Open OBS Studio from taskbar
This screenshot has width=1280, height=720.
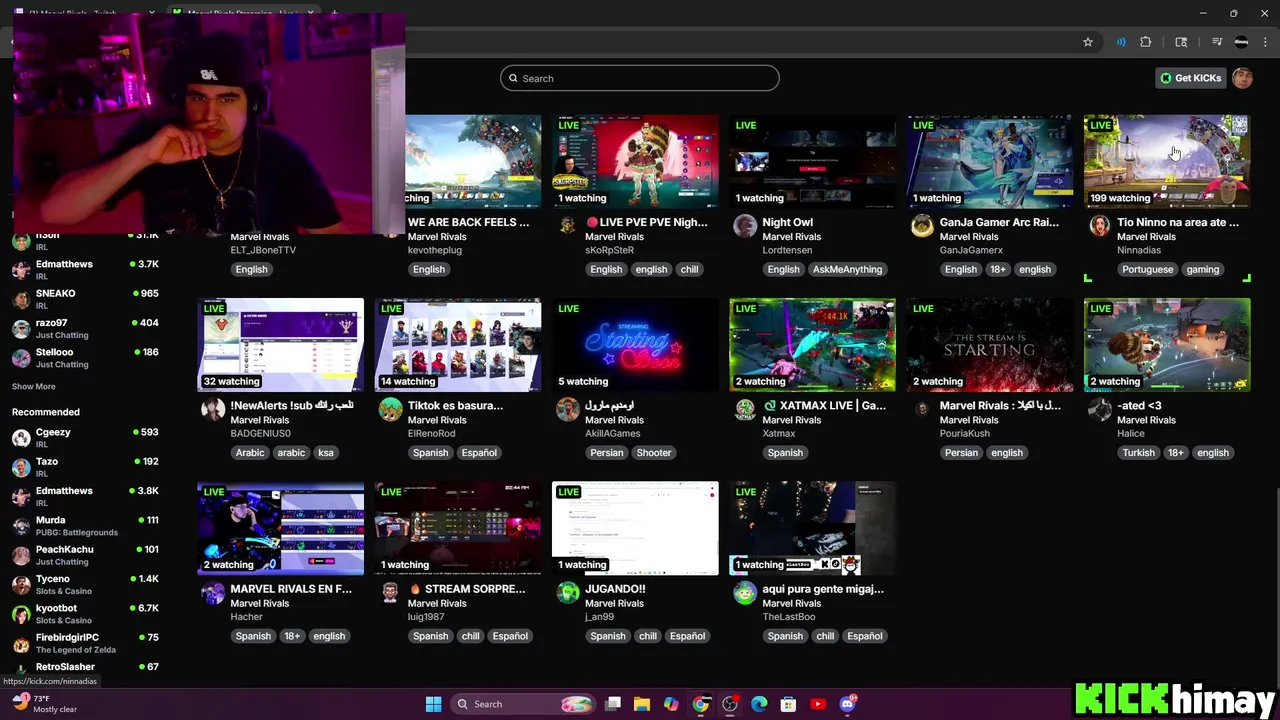730,704
